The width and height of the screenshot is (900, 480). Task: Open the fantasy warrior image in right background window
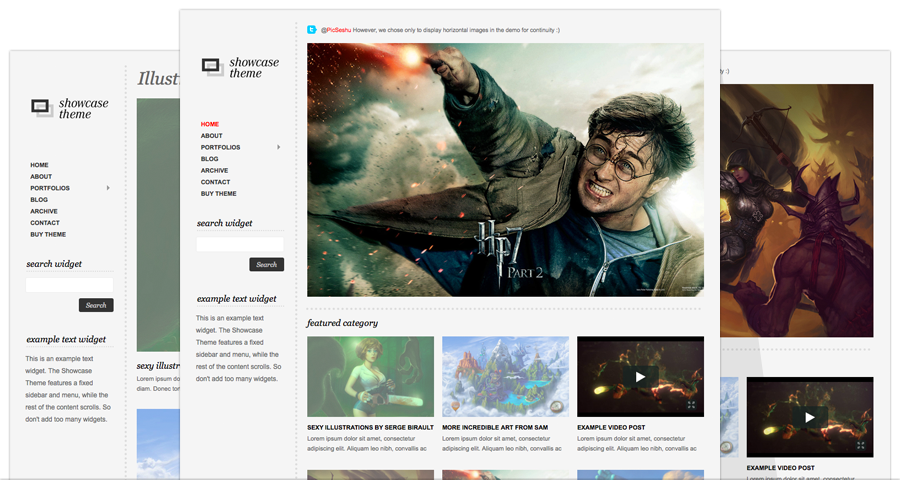tap(797, 211)
